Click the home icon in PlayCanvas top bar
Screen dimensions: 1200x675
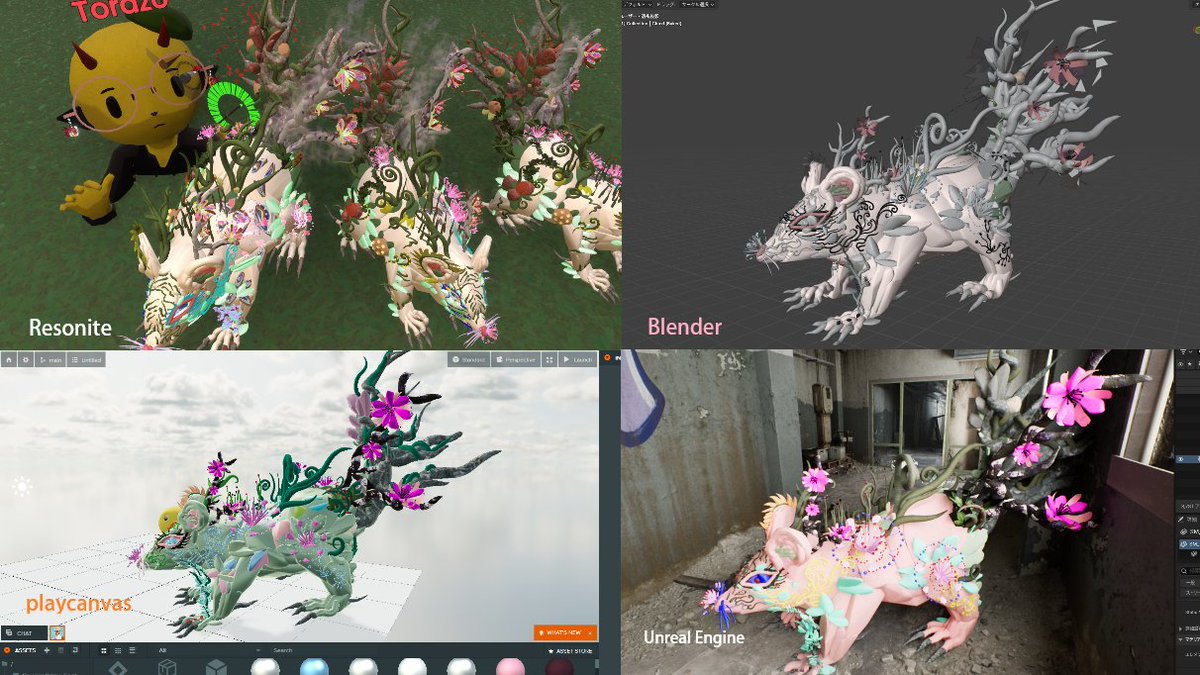(x=9, y=359)
